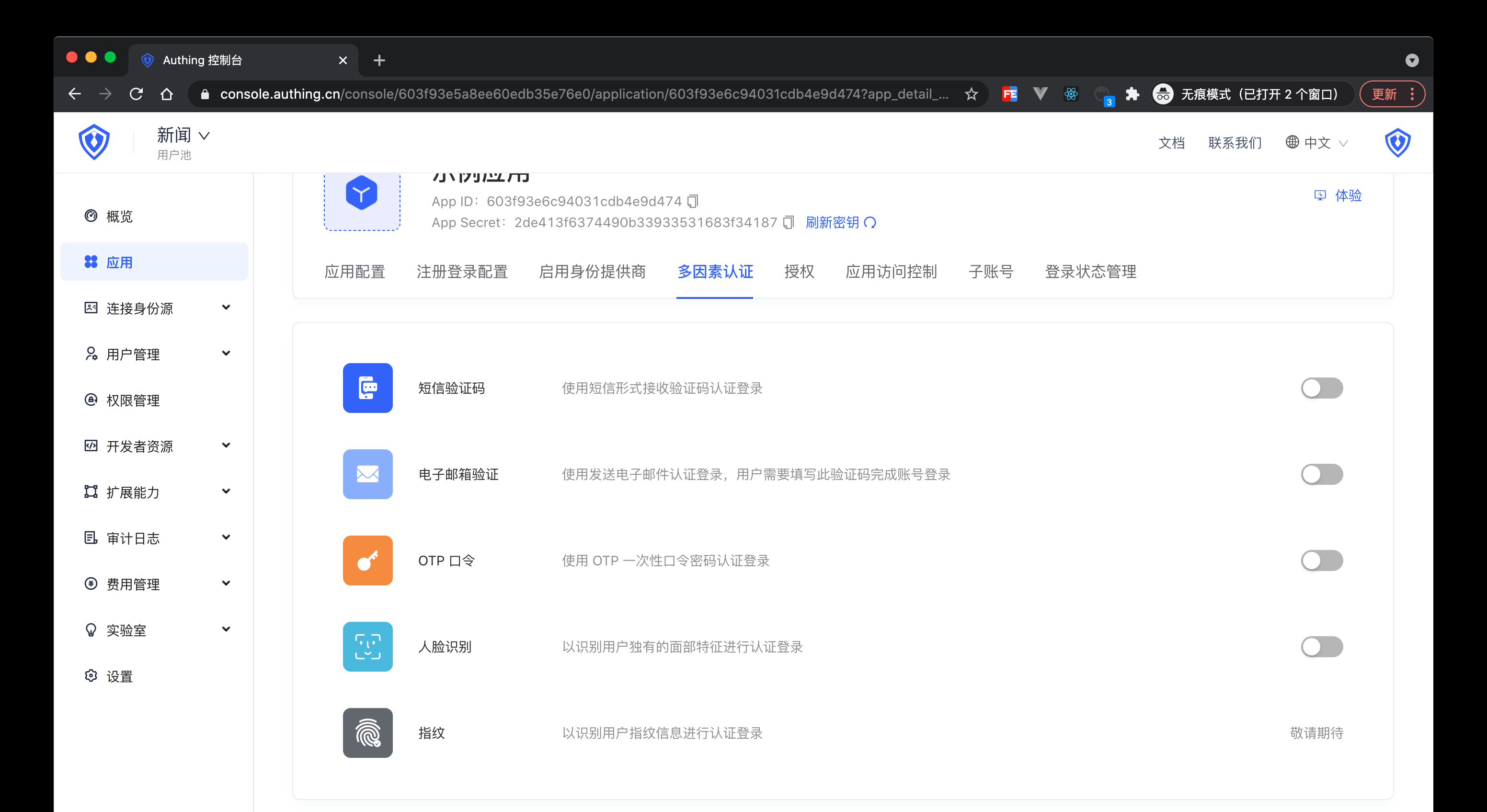This screenshot has width=1487, height=812.
Task: Open the 文档 docs link
Action: coord(1171,143)
